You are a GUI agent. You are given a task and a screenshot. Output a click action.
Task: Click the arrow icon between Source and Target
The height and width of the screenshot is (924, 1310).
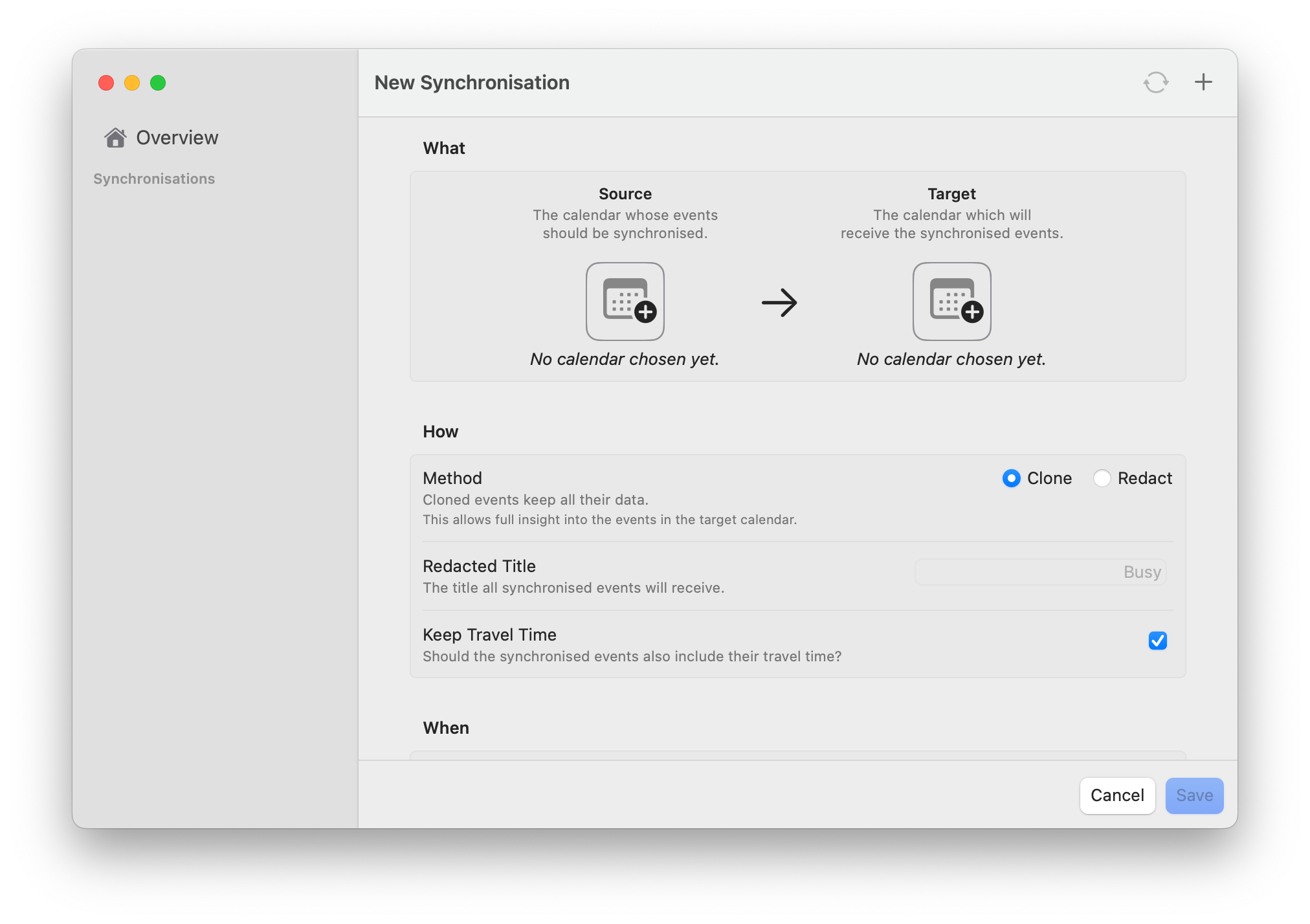780,301
